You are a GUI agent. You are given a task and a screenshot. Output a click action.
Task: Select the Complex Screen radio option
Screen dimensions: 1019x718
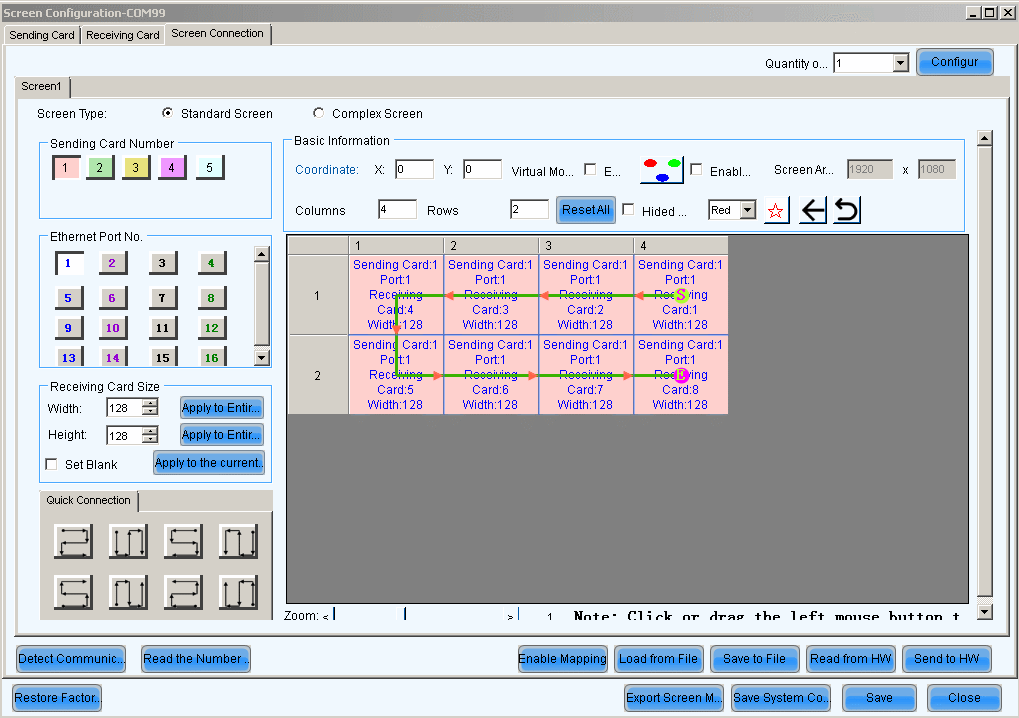pyautogui.click(x=319, y=114)
